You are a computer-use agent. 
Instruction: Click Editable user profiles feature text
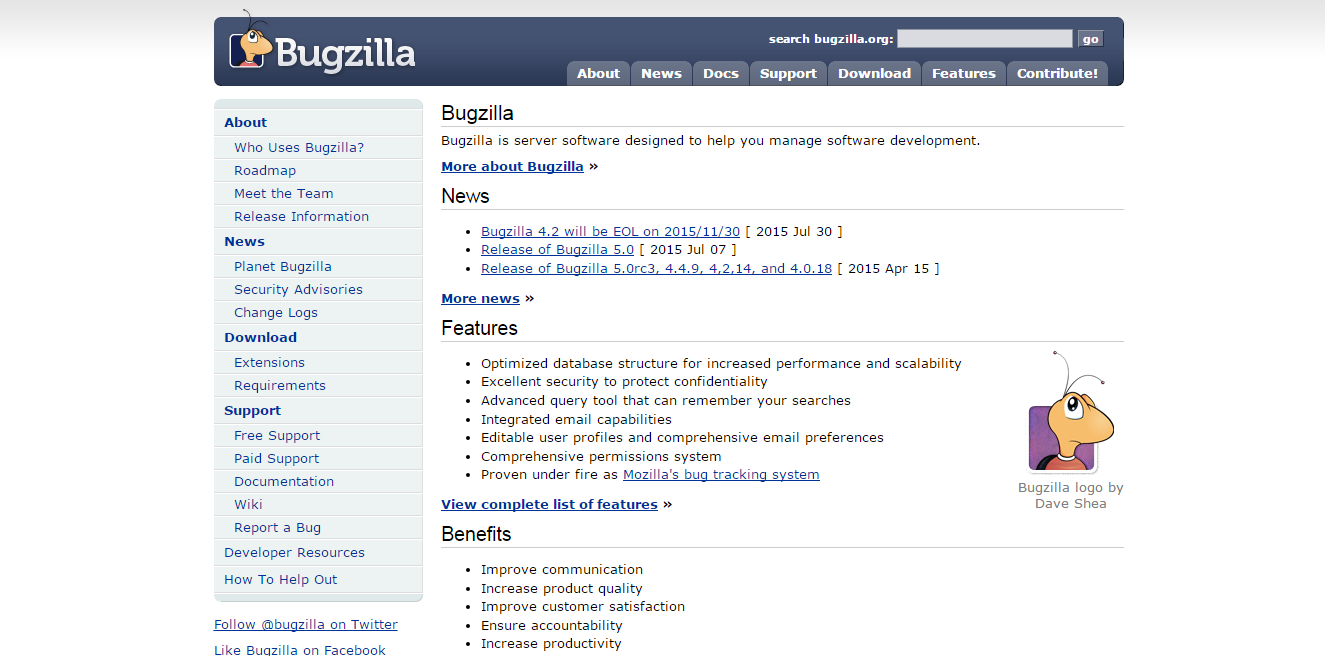point(682,437)
